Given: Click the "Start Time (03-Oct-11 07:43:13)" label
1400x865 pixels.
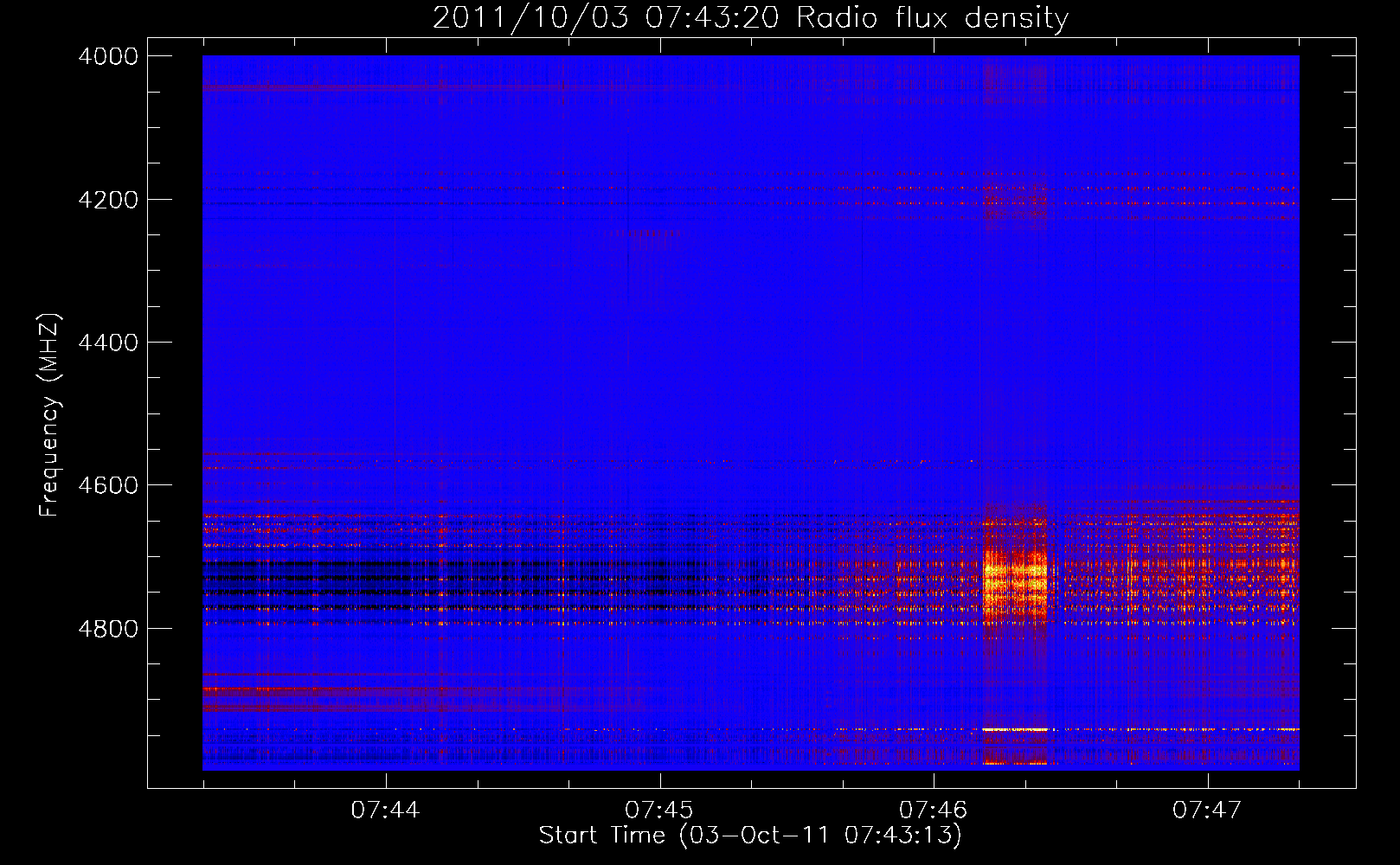Looking at the screenshot, I should [x=750, y=836].
